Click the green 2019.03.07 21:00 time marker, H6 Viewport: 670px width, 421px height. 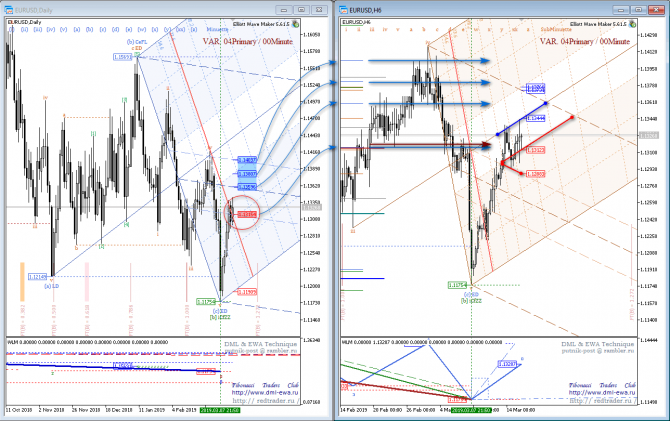(x=472, y=410)
